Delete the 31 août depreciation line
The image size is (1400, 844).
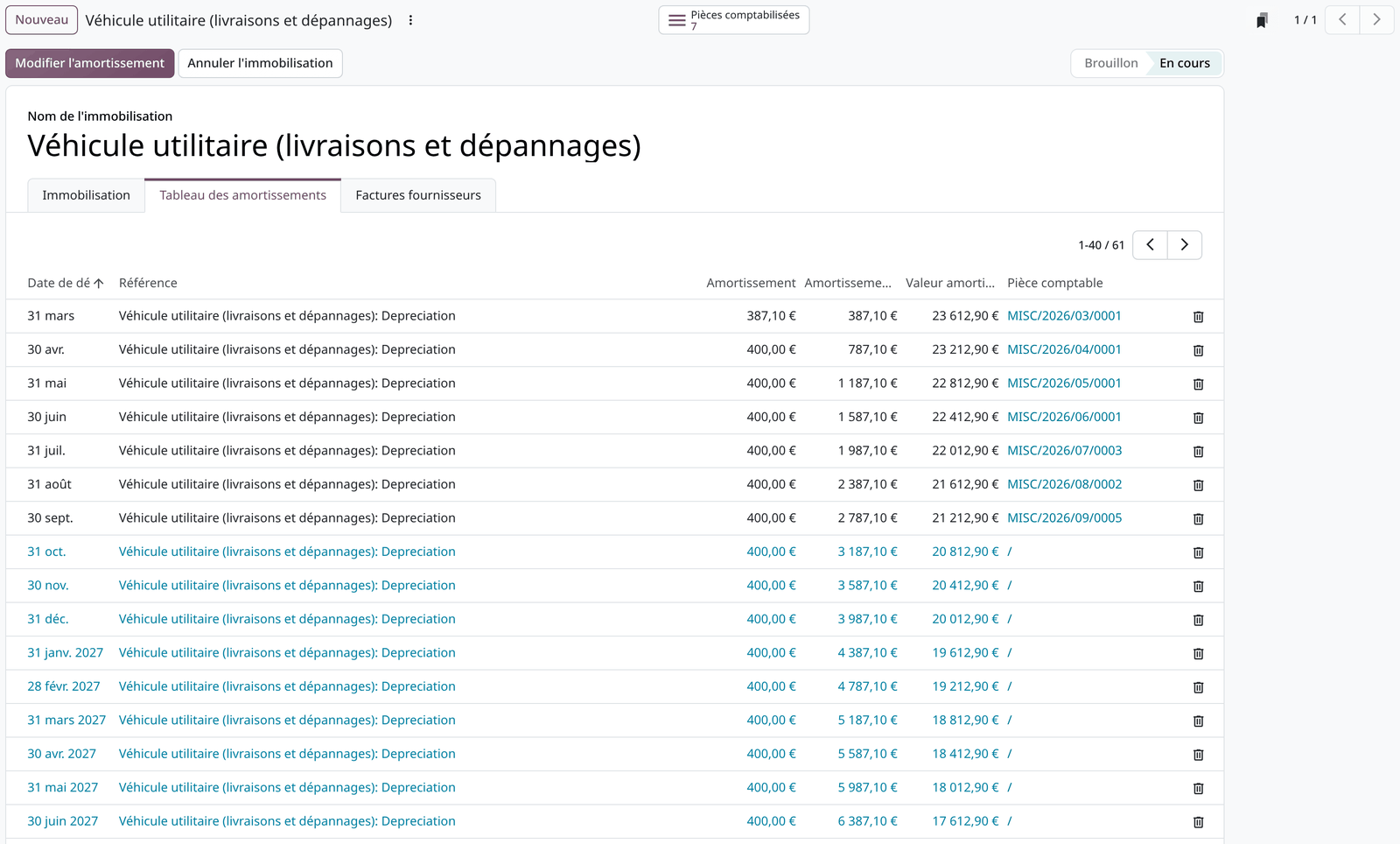click(1198, 485)
